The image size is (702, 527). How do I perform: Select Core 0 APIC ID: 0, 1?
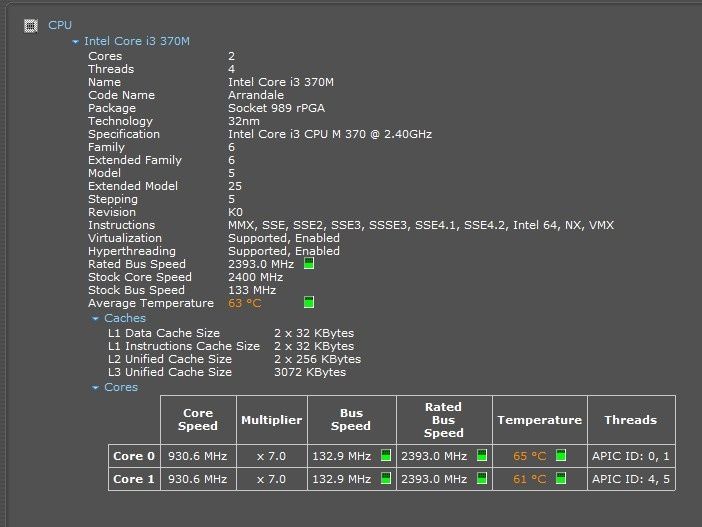tap(631, 456)
